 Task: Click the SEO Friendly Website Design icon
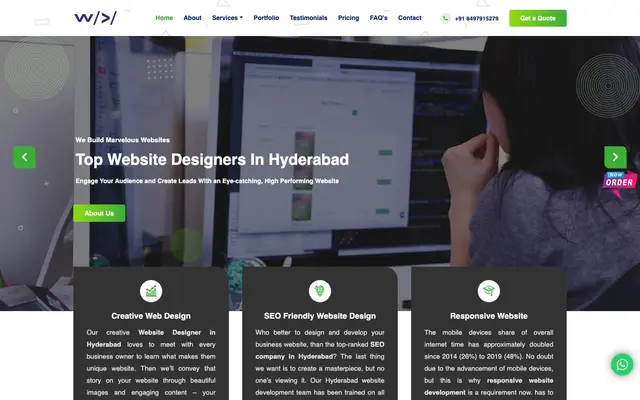coord(320,291)
